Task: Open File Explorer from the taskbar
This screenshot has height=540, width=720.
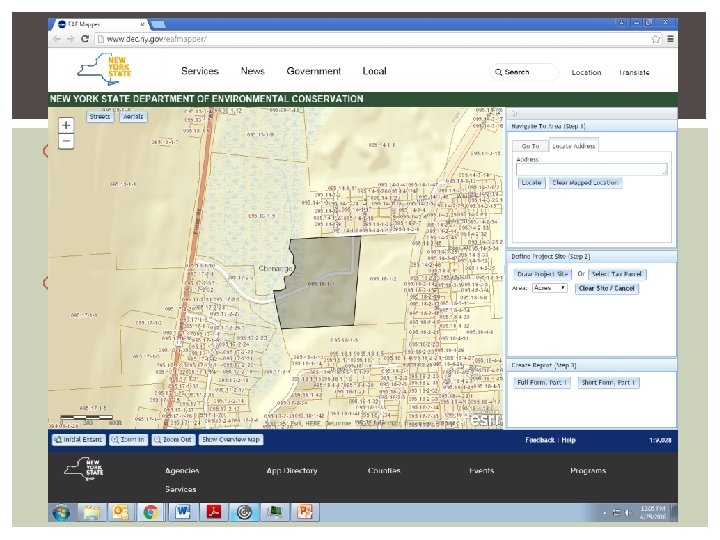Action: pyautogui.click(x=92, y=512)
